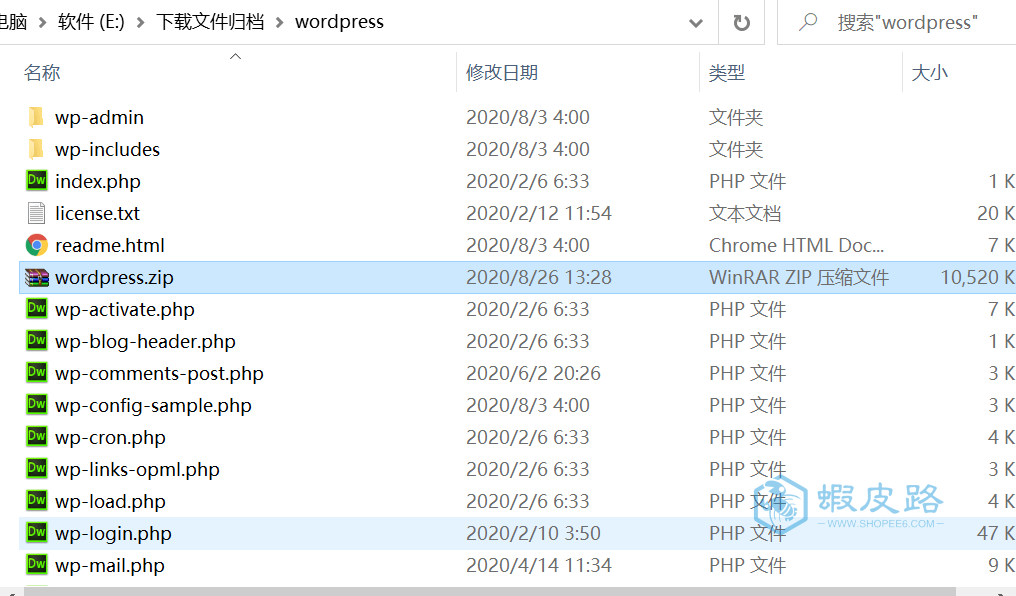The image size is (1016, 596).
Task: Click the date 2020/4/14 11:34
Action: [539, 565]
